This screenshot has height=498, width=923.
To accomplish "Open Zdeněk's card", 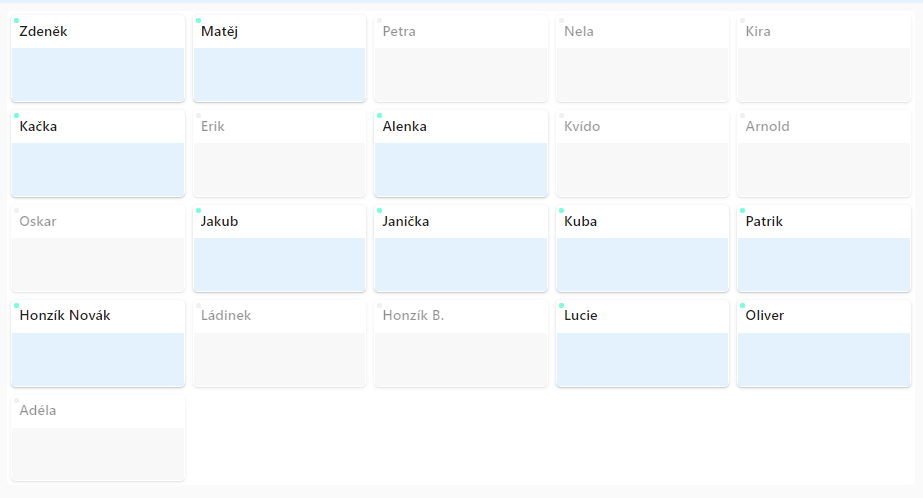I will click(x=98, y=59).
